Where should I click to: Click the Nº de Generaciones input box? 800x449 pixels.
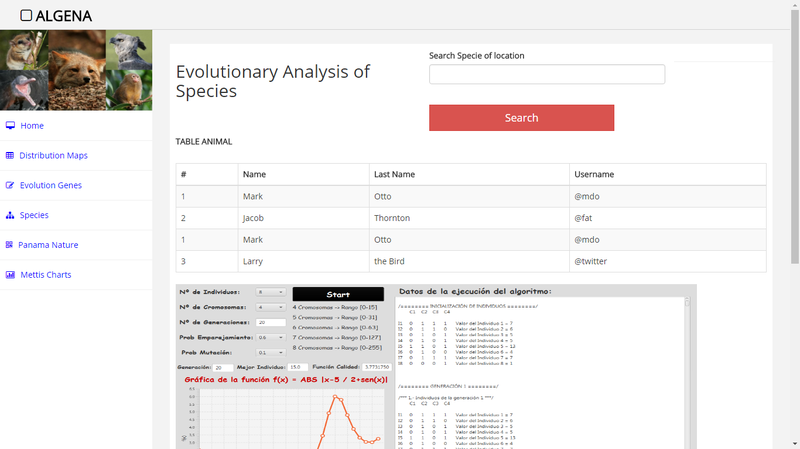[271, 322]
